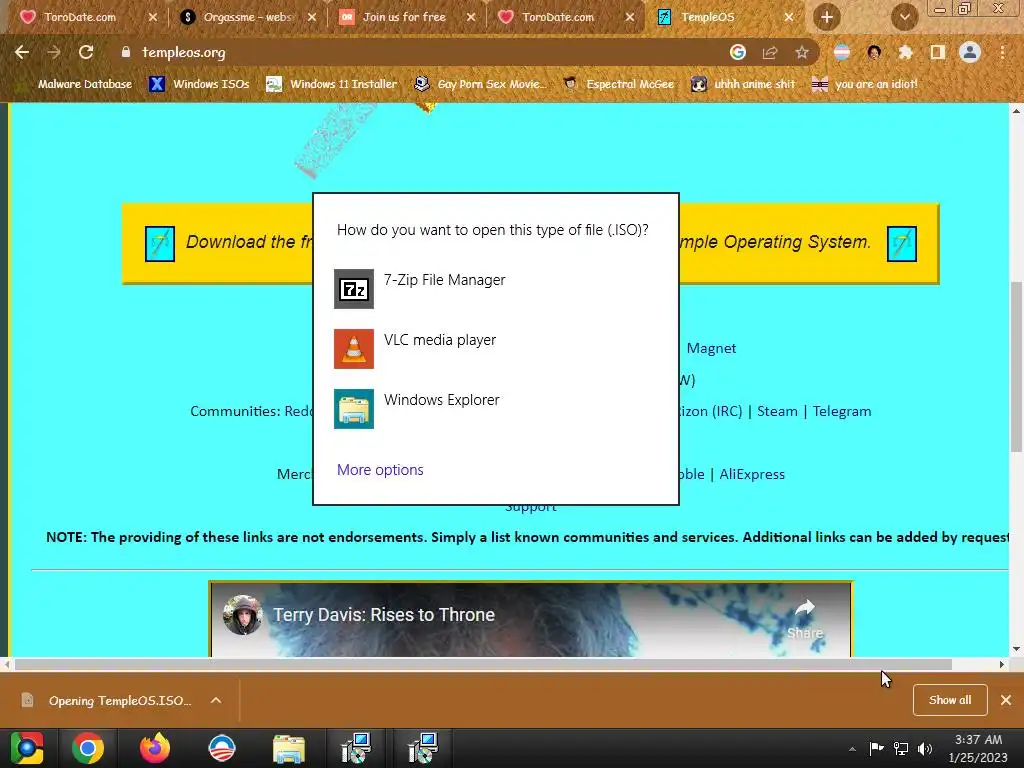Expand the TempleOS.ISO download item chevron

click(216, 700)
